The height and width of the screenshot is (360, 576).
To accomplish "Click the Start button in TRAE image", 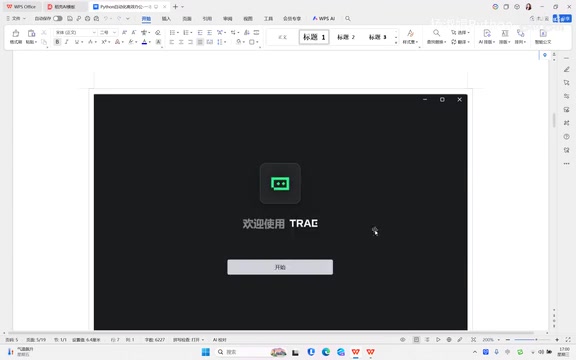I will 280,267.
